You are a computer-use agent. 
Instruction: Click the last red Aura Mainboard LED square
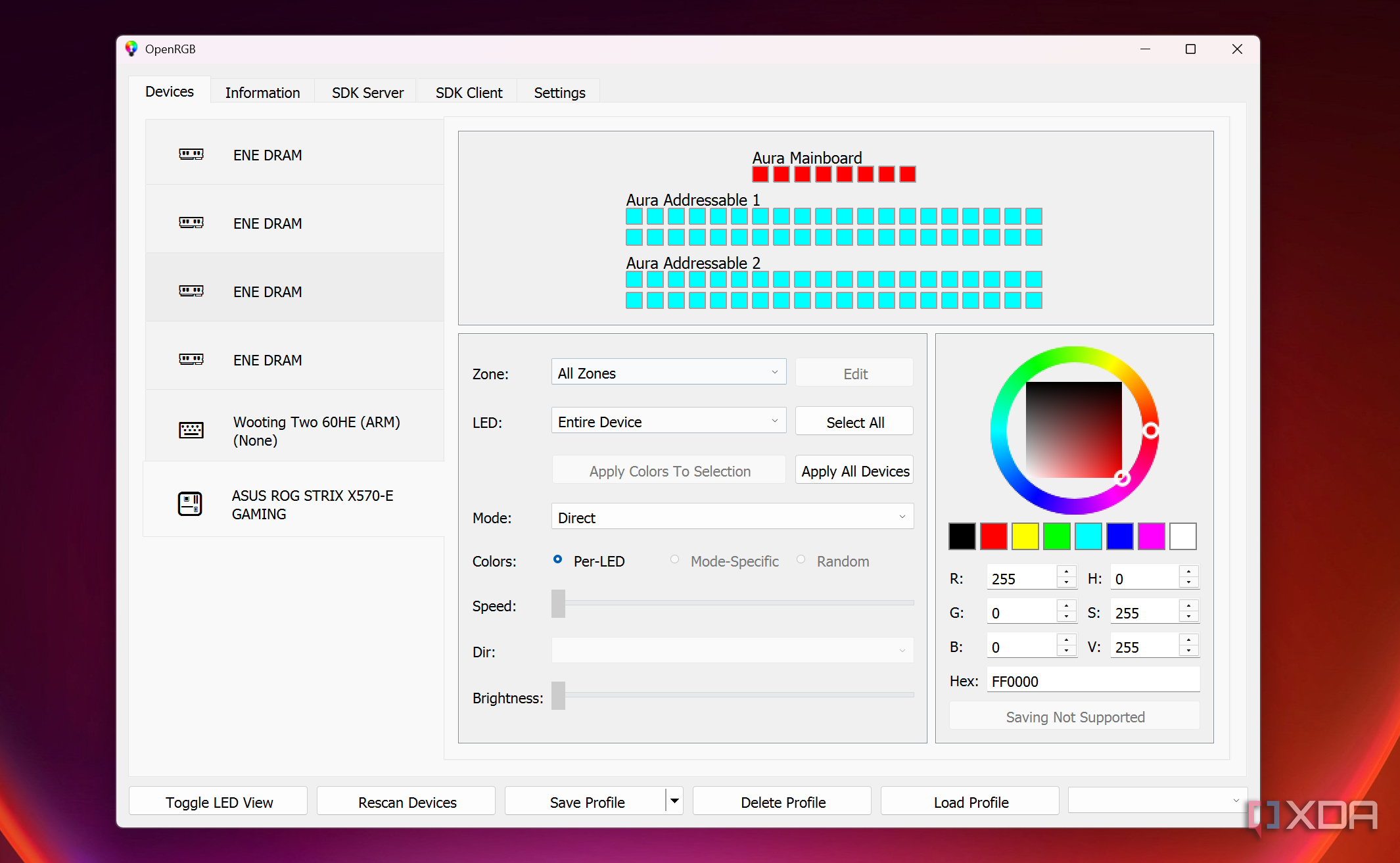tap(908, 174)
